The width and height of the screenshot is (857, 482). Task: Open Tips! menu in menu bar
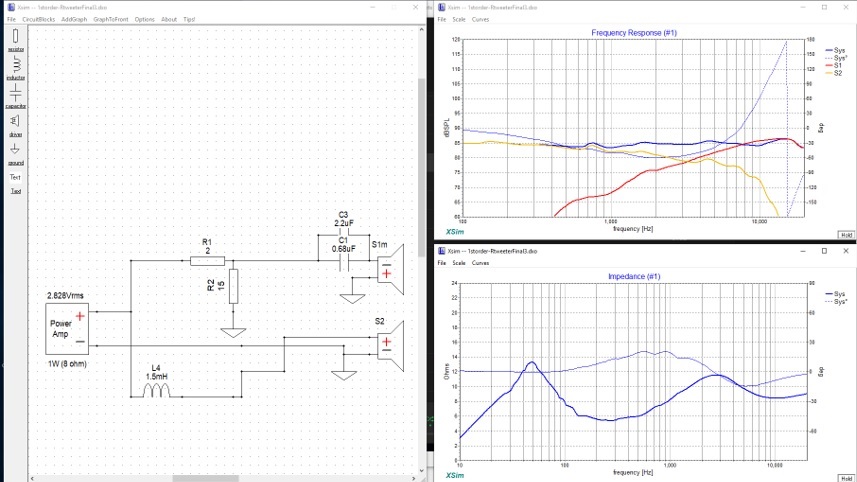coord(189,19)
